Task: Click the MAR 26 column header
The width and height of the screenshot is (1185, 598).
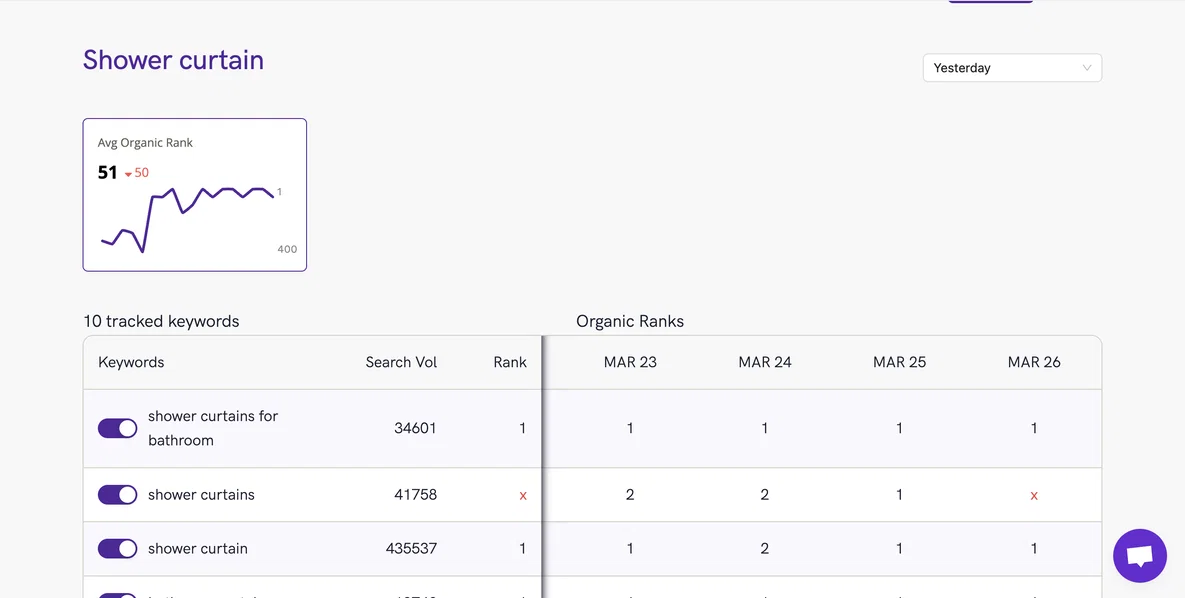Action: pos(1034,362)
